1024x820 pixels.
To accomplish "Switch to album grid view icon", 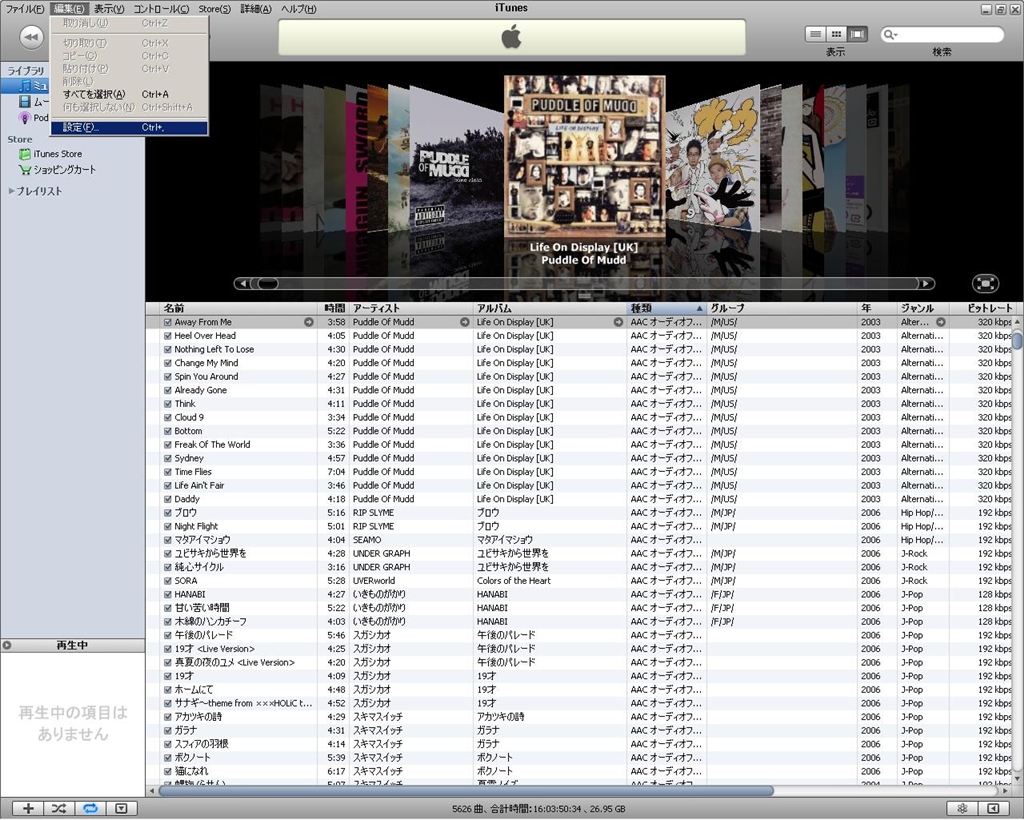I will point(836,34).
